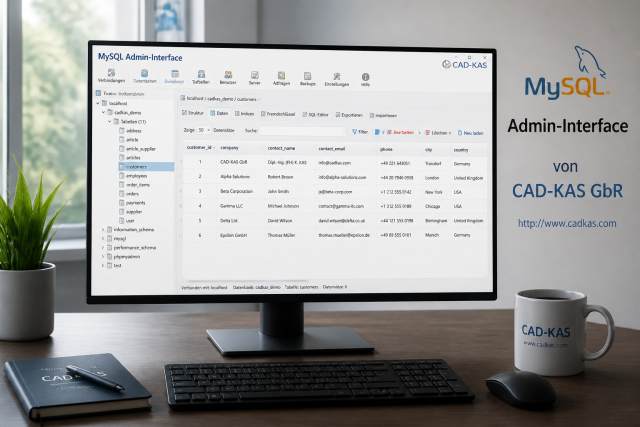This screenshot has width=640, height=427.
Task: Switch to the Fremdschlüssel tab
Action: point(278,114)
